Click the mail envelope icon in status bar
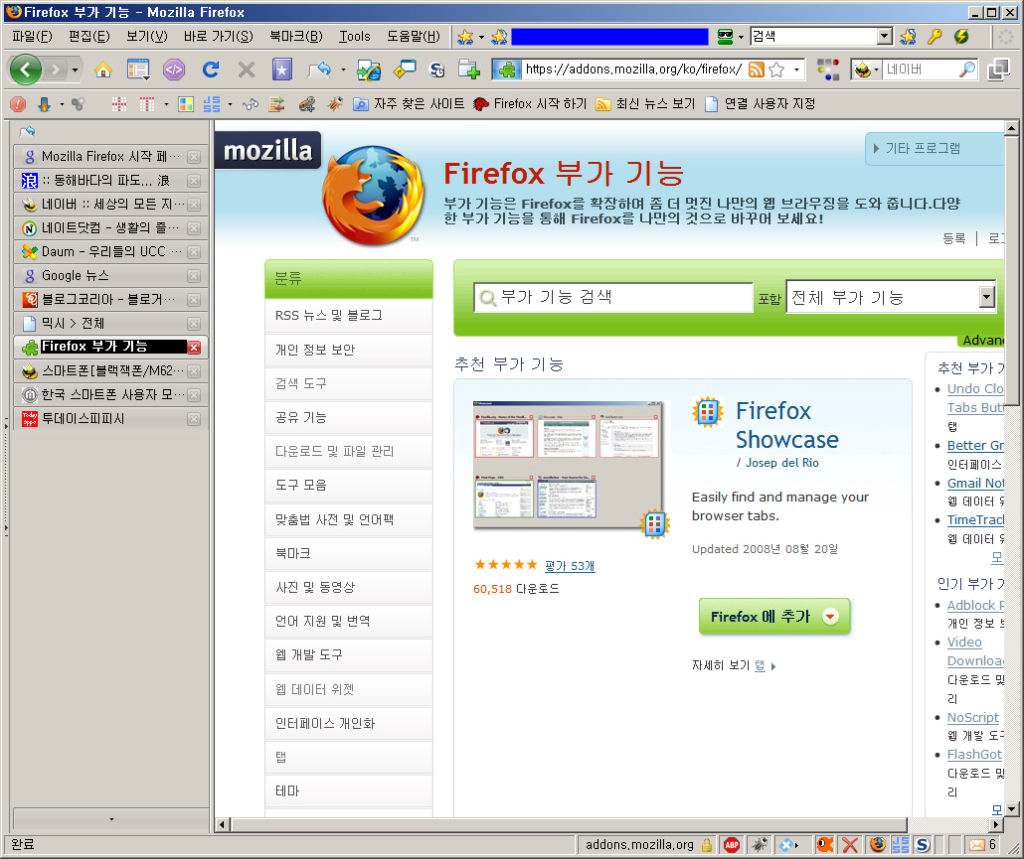This screenshot has height=859, width=1024. 977,845
